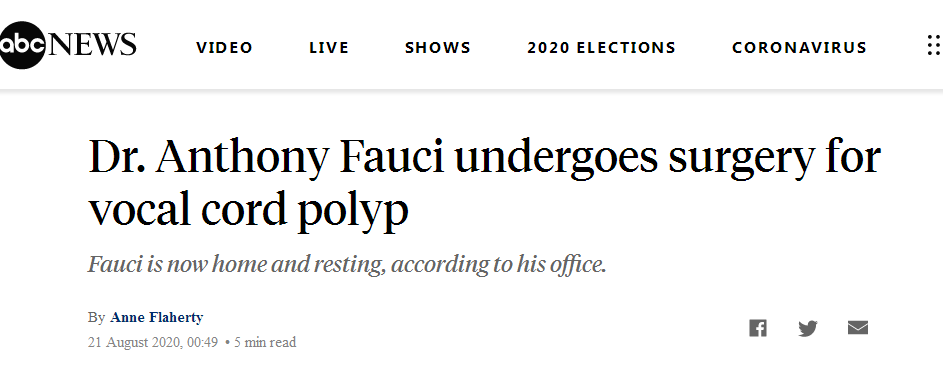The width and height of the screenshot is (943, 372).
Task: Click the abc circle logo
Action: (22, 45)
